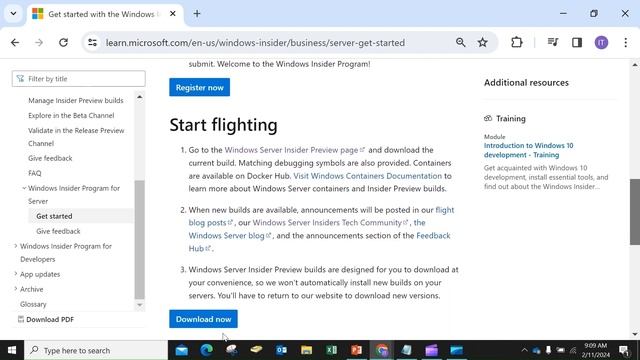Click the taskbar search box
The width and height of the screenshot is (640, 360).
click(96, 350)
